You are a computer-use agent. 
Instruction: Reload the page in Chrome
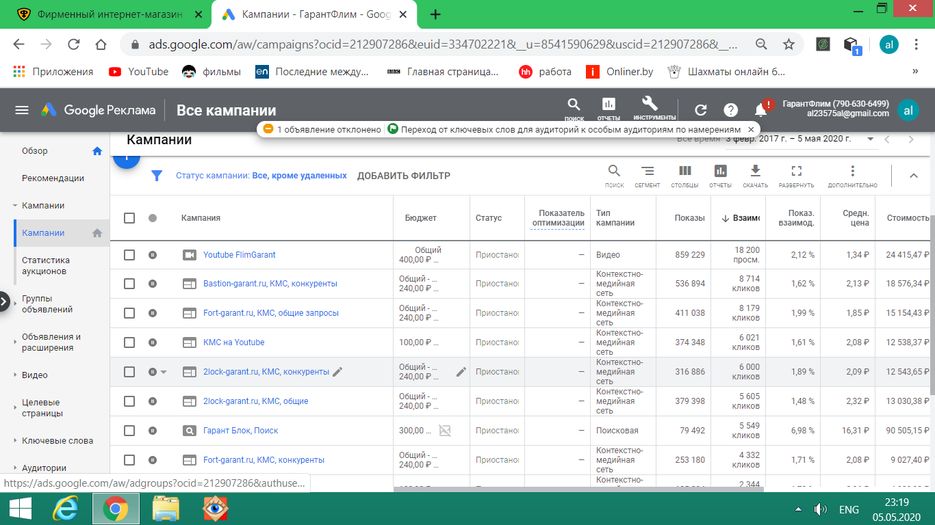(73, 44)
